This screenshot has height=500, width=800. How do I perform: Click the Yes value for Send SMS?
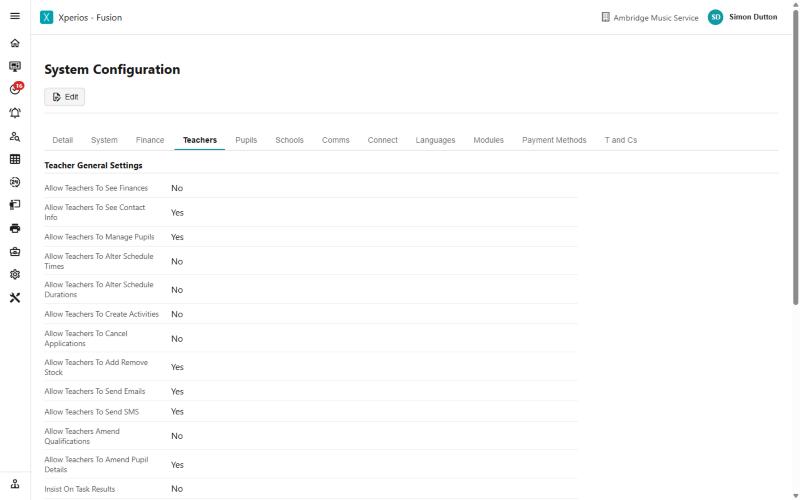click(177, 412)
